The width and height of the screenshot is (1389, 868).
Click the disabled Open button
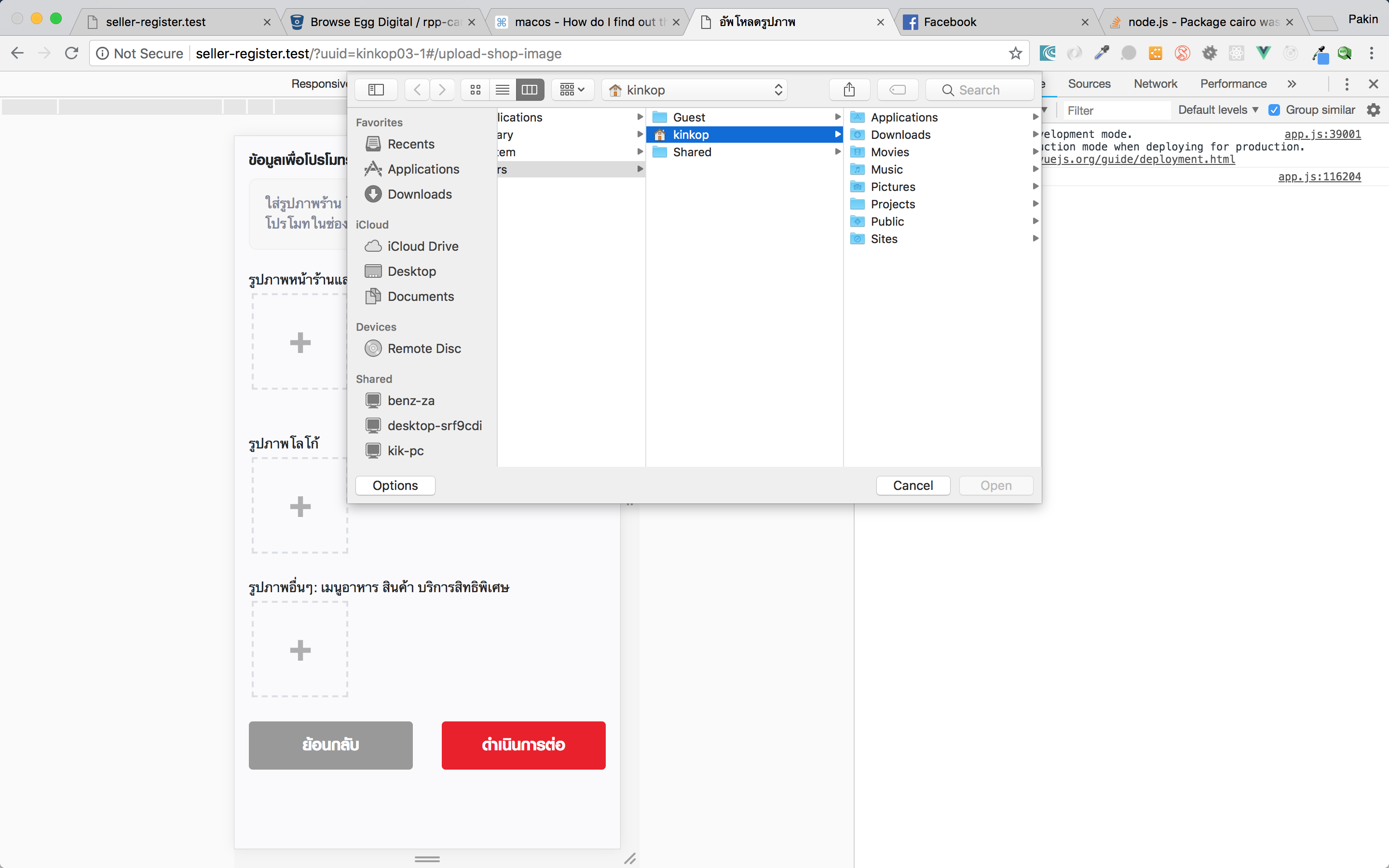[x=996, y=485]
